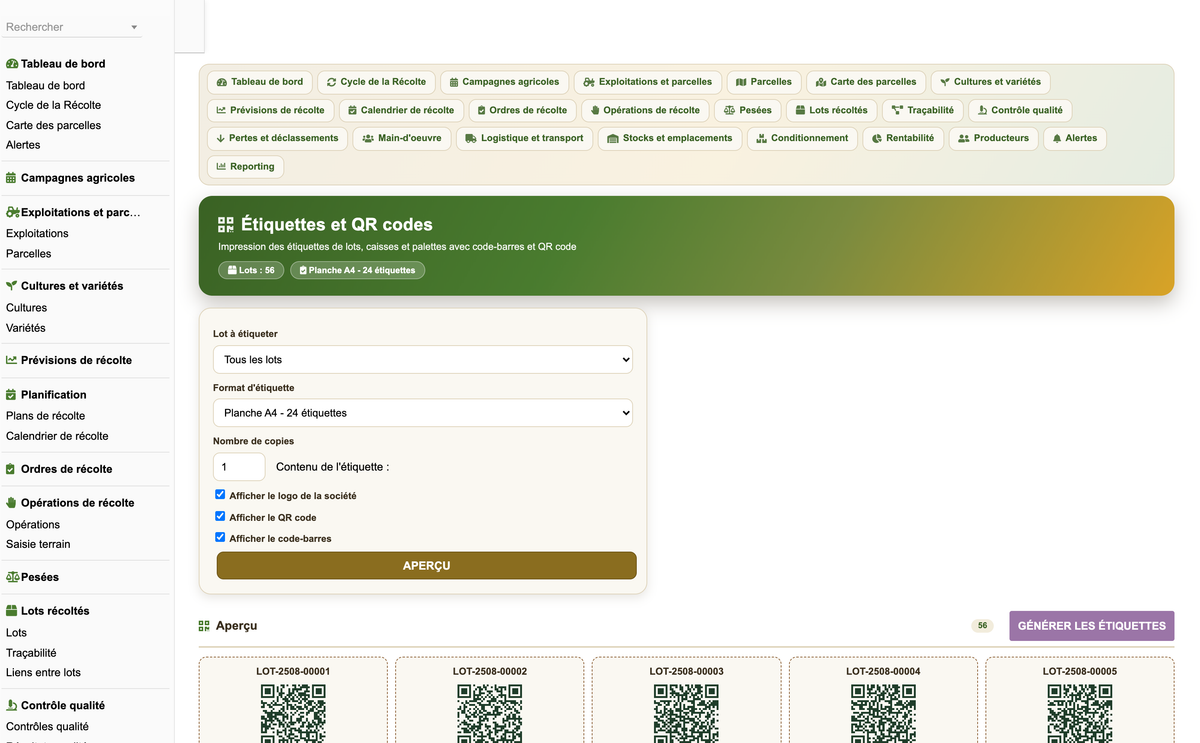Select Calendrier de récolte navigation chip
This screenshot has height=743, width=1200.
400,110
